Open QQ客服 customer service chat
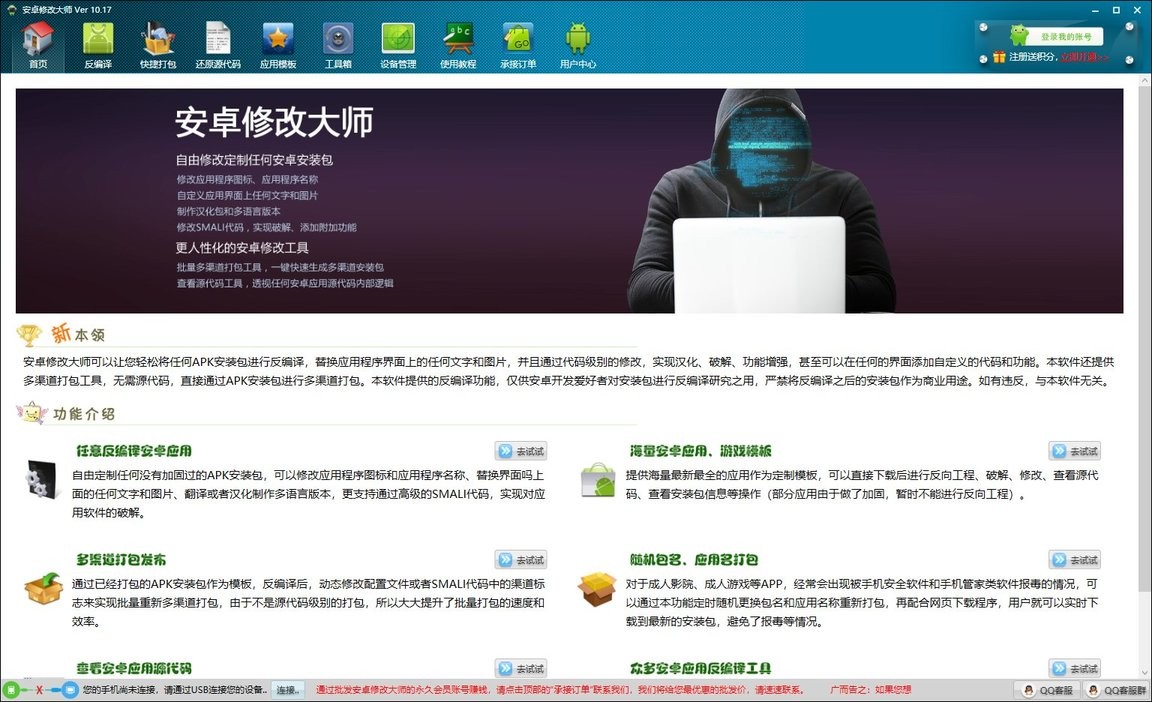Viewport: 1152px width, 702px height. [1048, 691]
